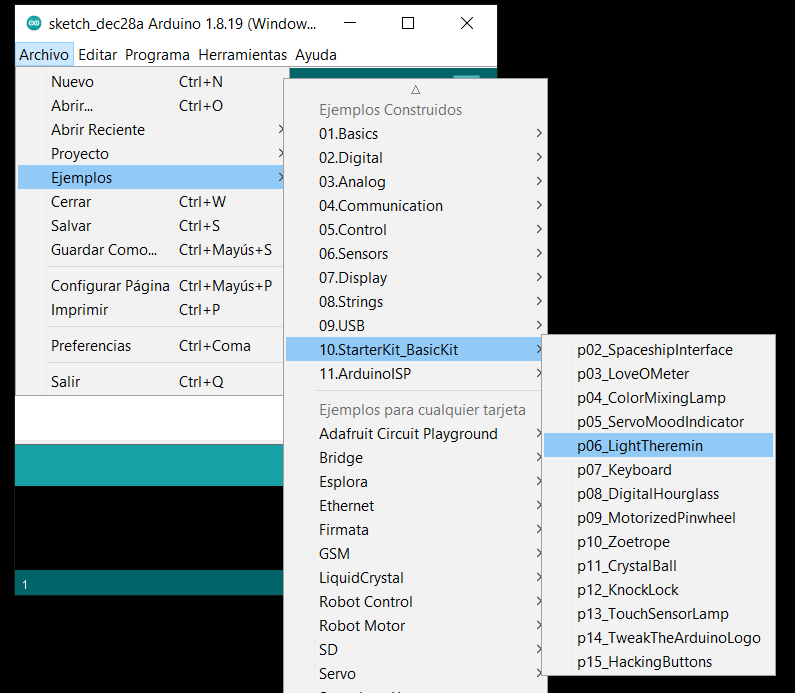Image resolution: width=795 pixels, height=693 pixels.
Task: Expand Esplora library examples
Action: coord(416,482)
